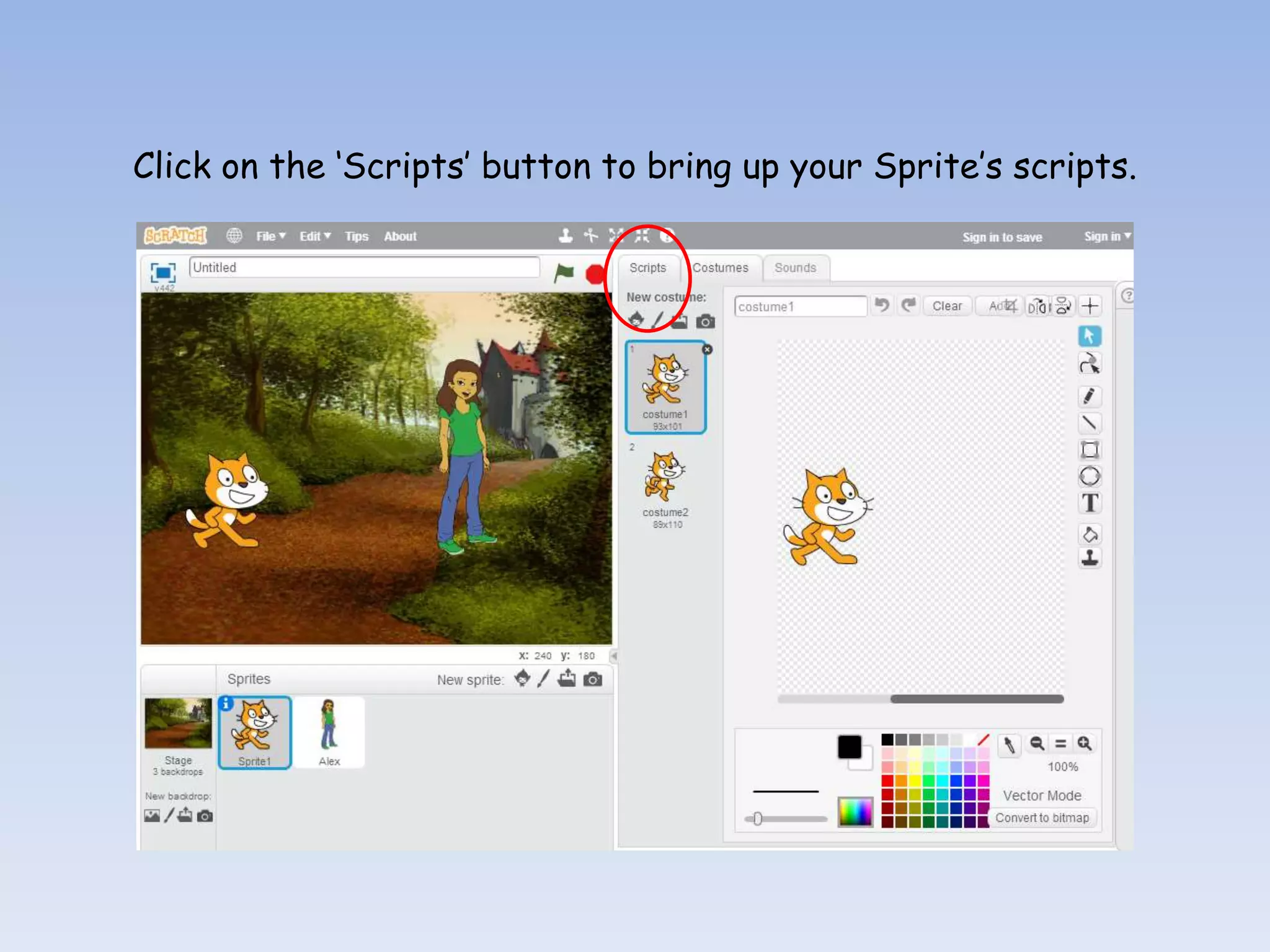
Task: Click the Untitled project name field
Action: click(x=364, y=268)
